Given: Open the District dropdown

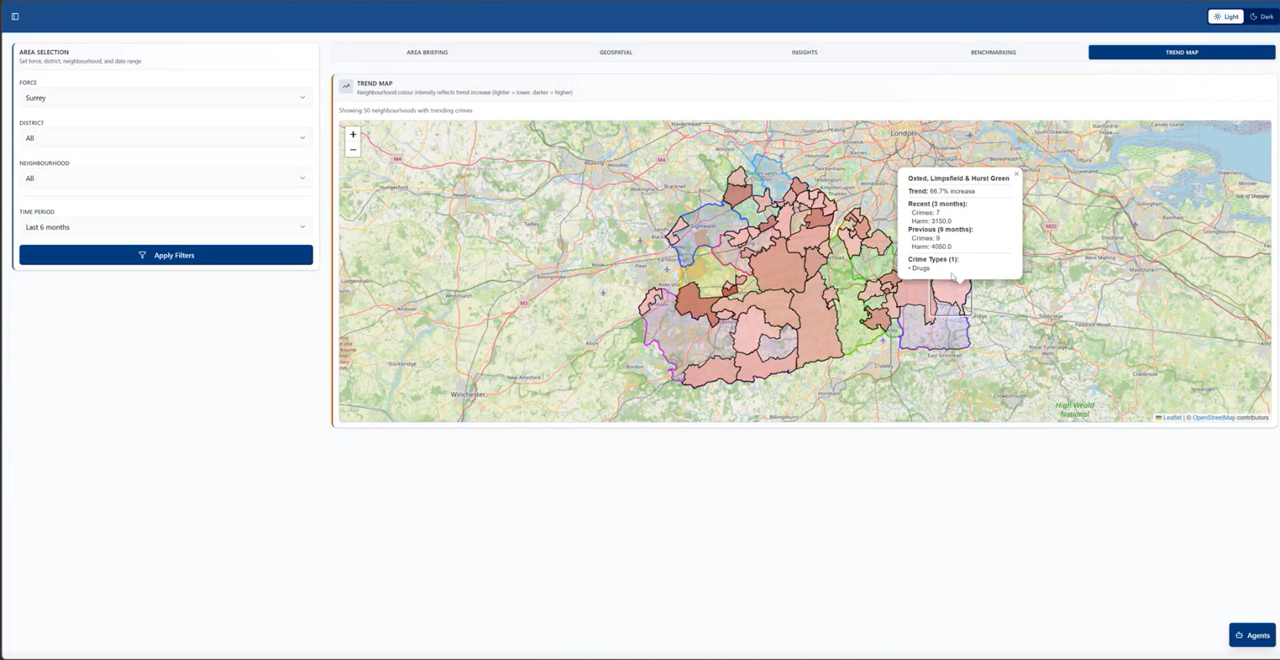Looking at the screenshot, I should coord(166,138).
